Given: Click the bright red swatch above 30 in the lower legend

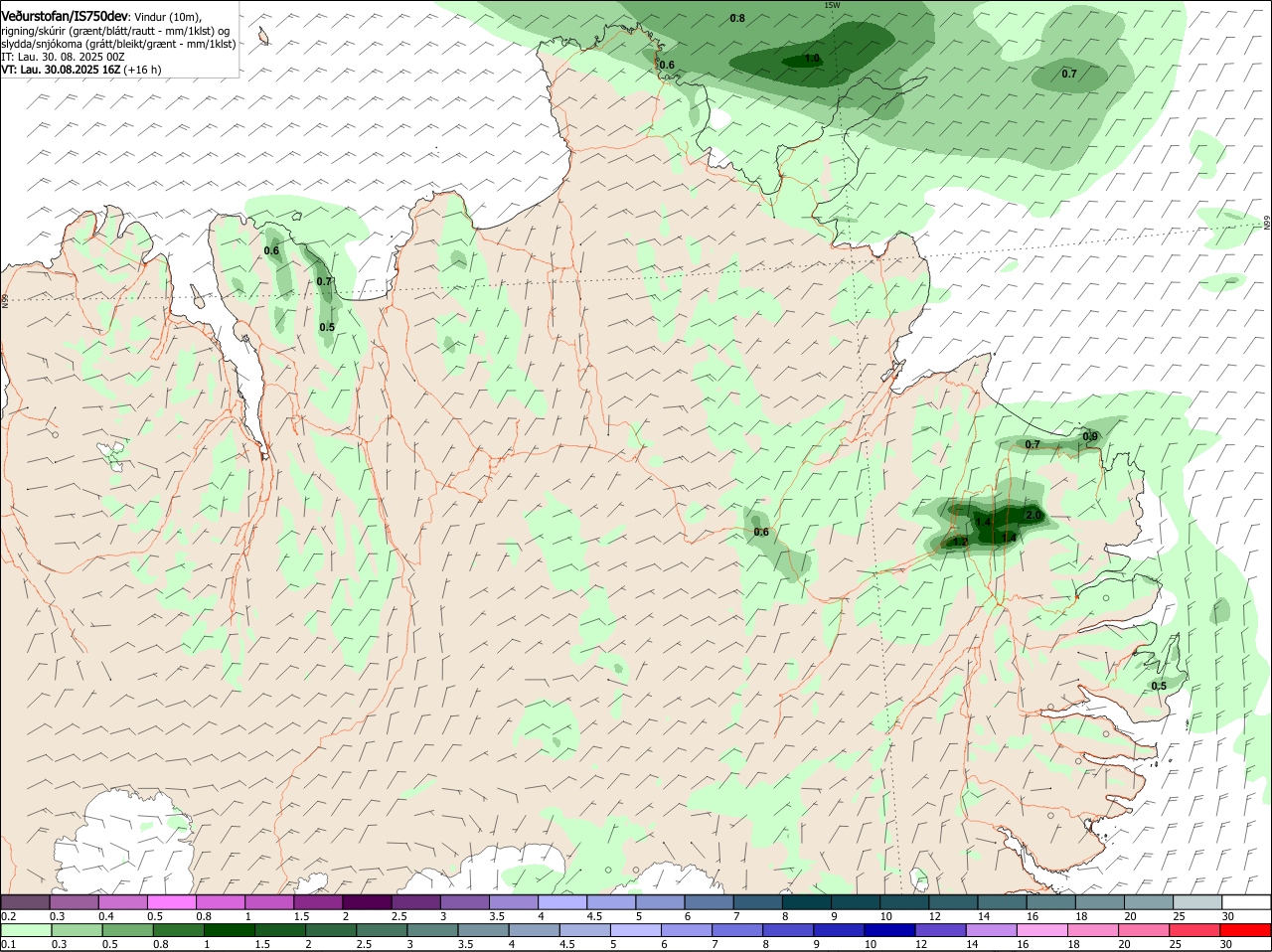Looking at the screenshot, I should (x=1246, y=930).
